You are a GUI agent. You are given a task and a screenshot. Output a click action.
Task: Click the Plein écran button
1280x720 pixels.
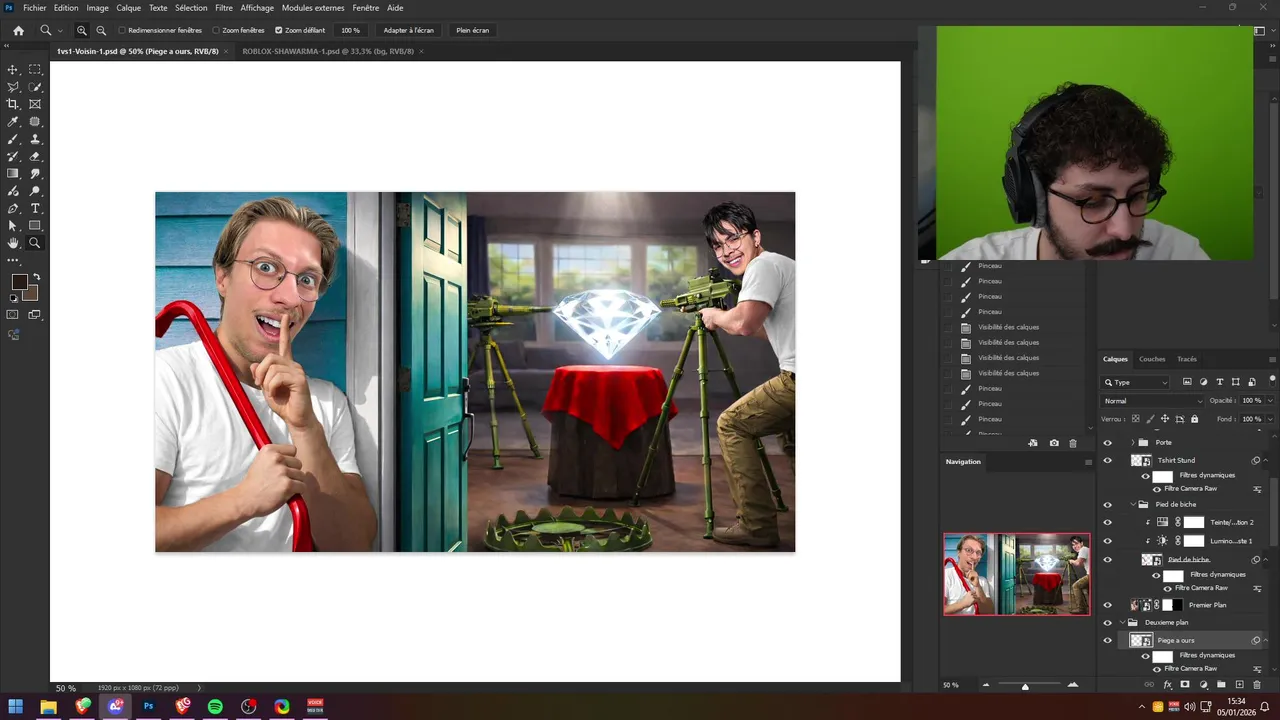coord(473,30)
